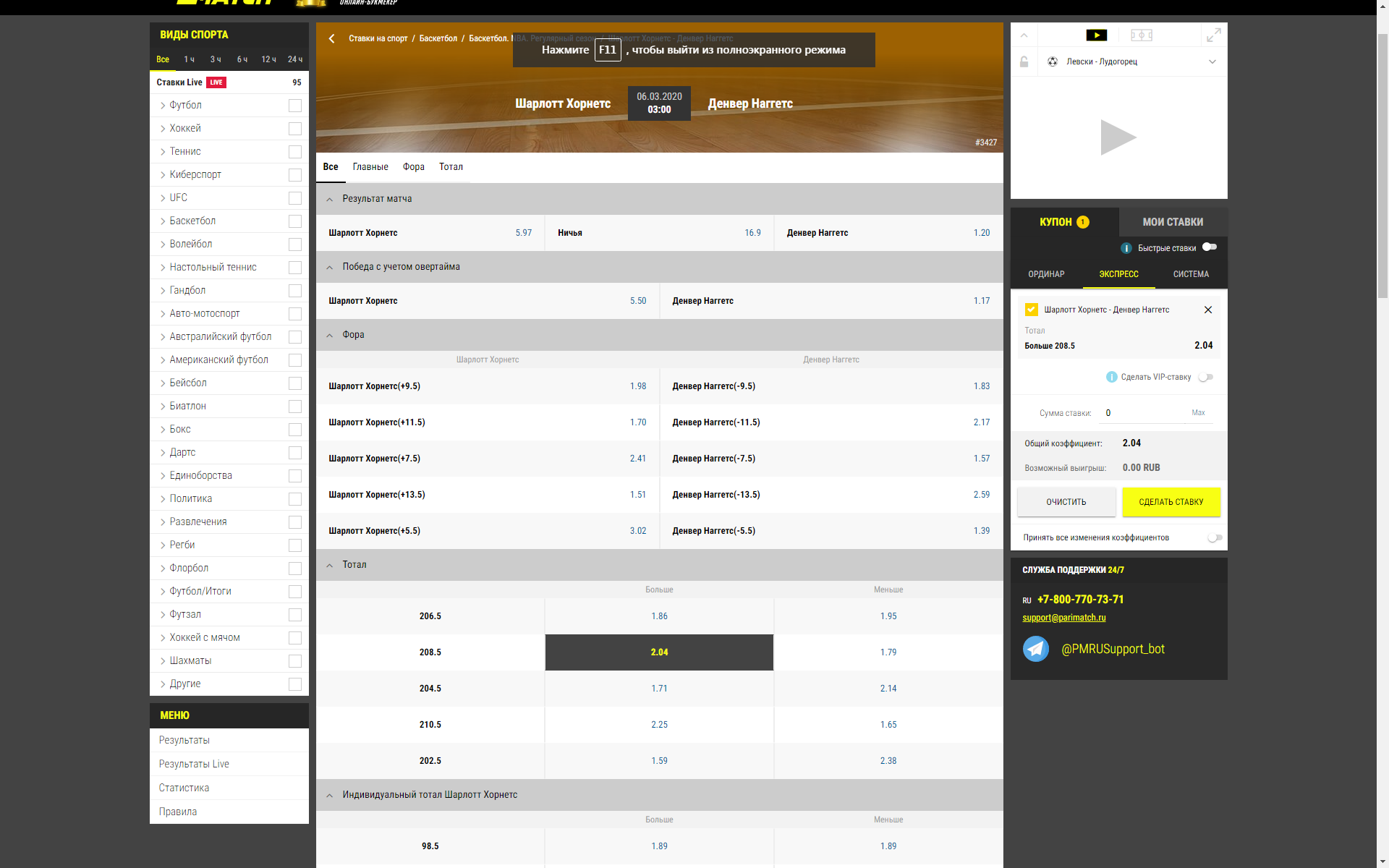Open Ставки Live section
The width and height of the screenshot is (1389, 868).
click(229, 82)
